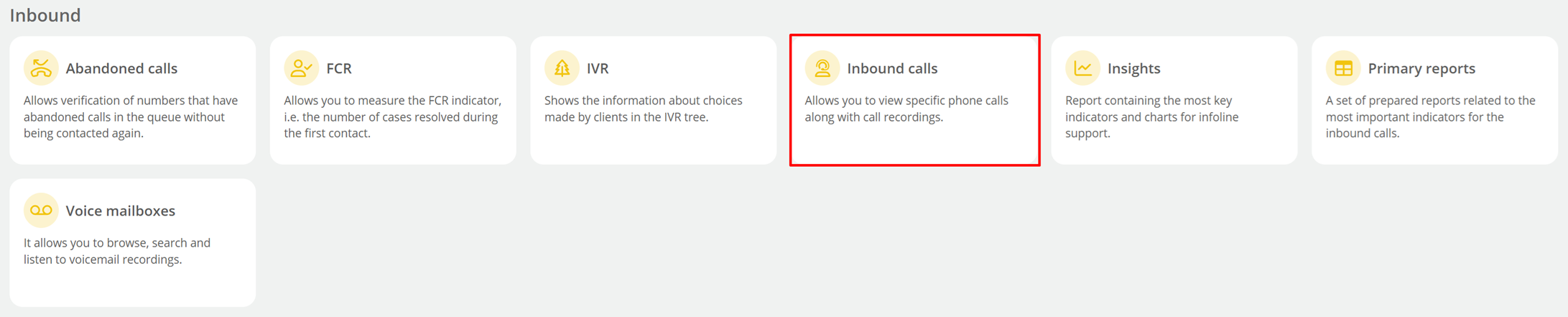Click the Insights chart icon

click(x=1082, y=68)
